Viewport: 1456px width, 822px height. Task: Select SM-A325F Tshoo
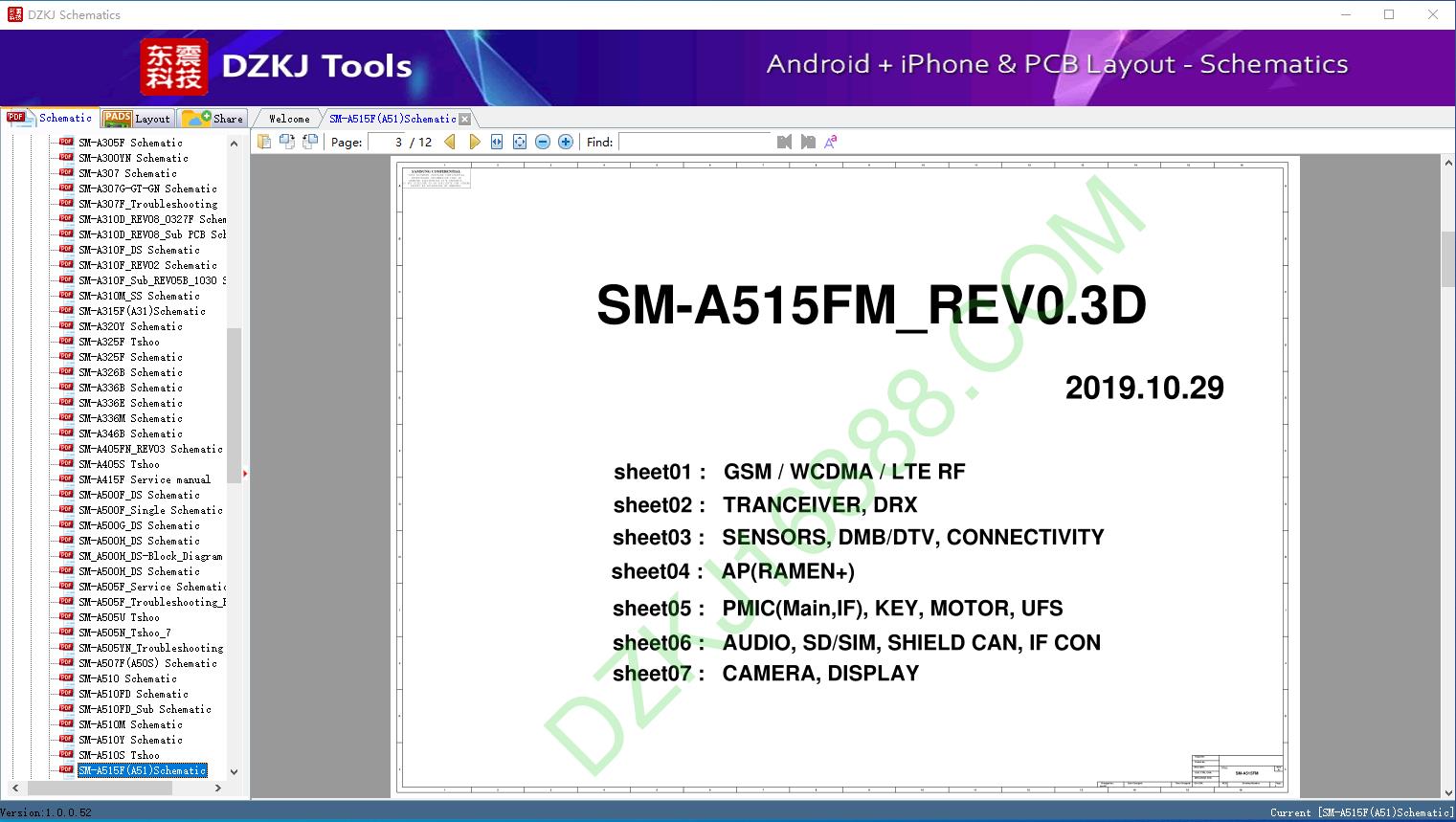click(x=119, y=342)
